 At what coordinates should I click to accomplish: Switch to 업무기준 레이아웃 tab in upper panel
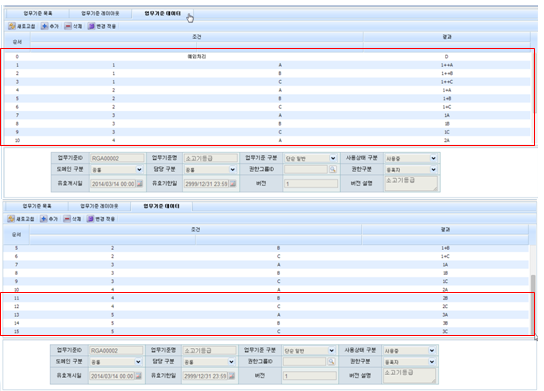100,13
